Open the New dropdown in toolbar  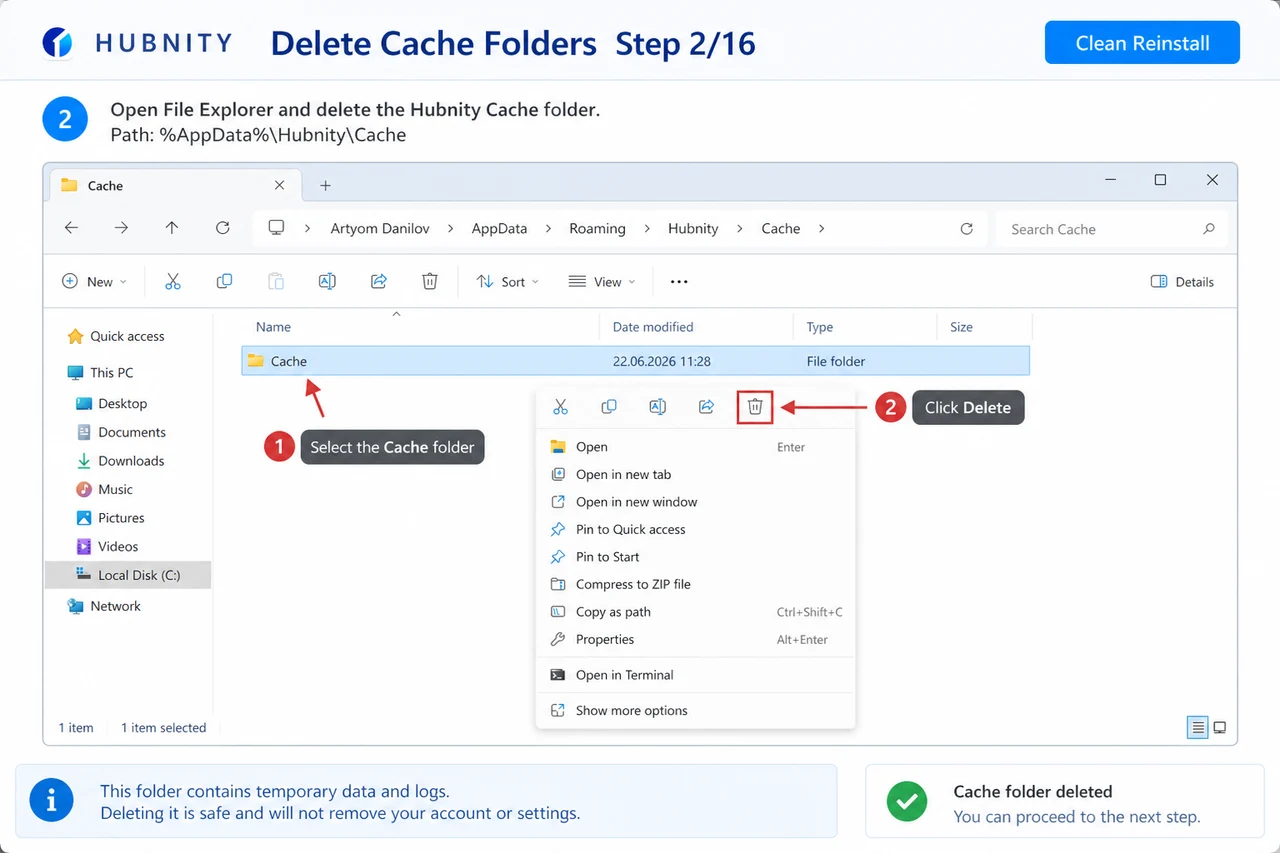[95, 282]
